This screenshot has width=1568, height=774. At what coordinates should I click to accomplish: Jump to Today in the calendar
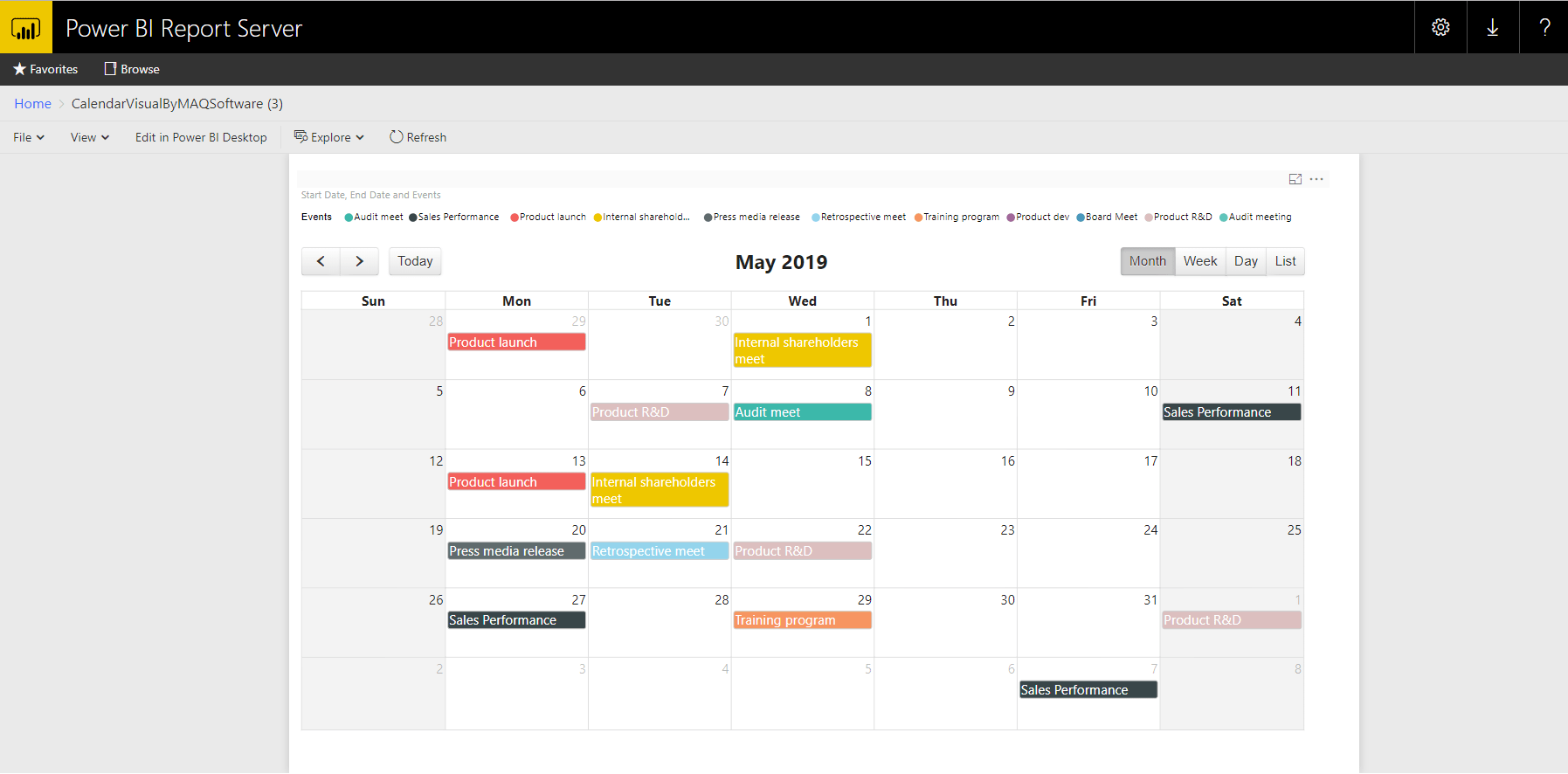point(415,261)
